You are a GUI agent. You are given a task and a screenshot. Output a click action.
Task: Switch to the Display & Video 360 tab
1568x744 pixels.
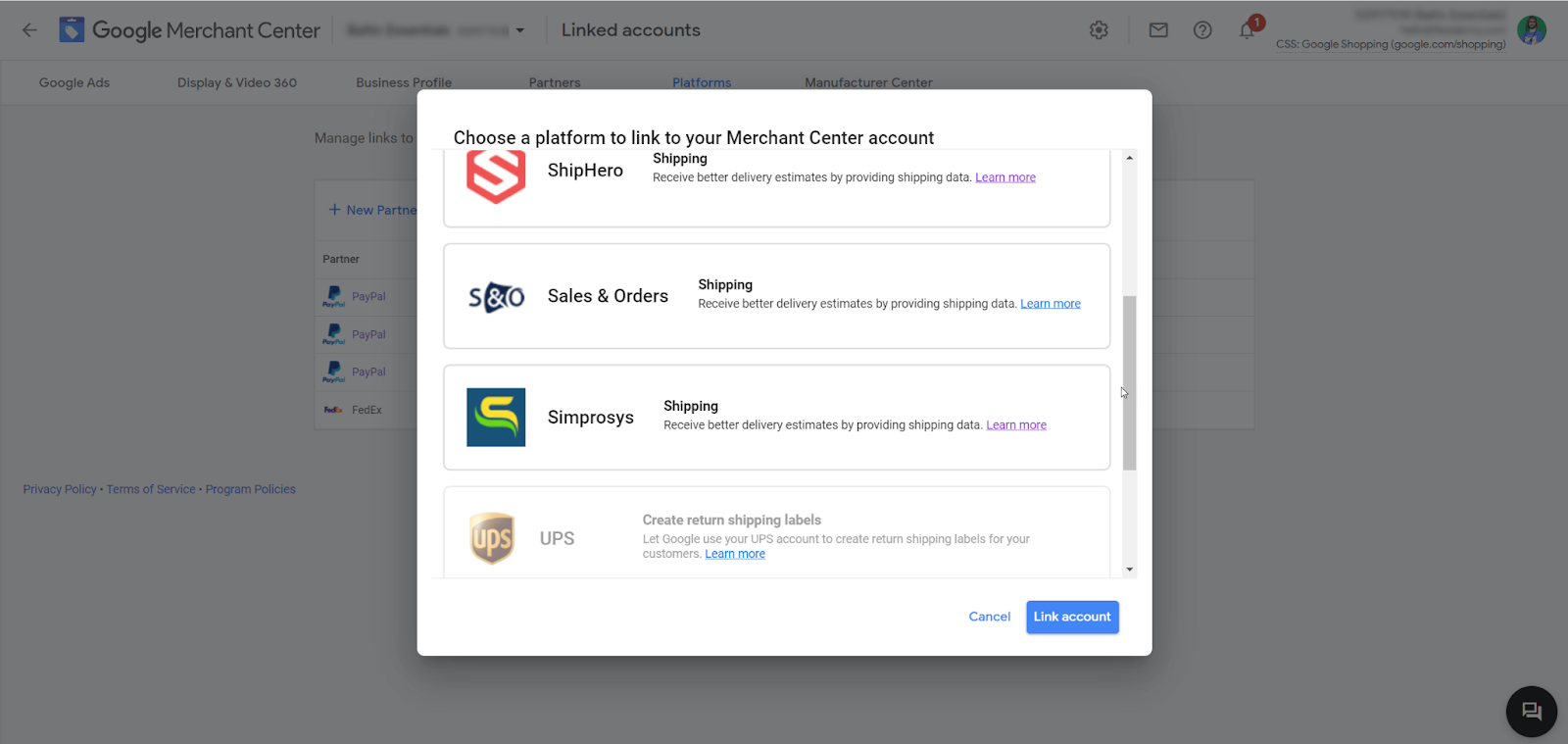point(237,82)
